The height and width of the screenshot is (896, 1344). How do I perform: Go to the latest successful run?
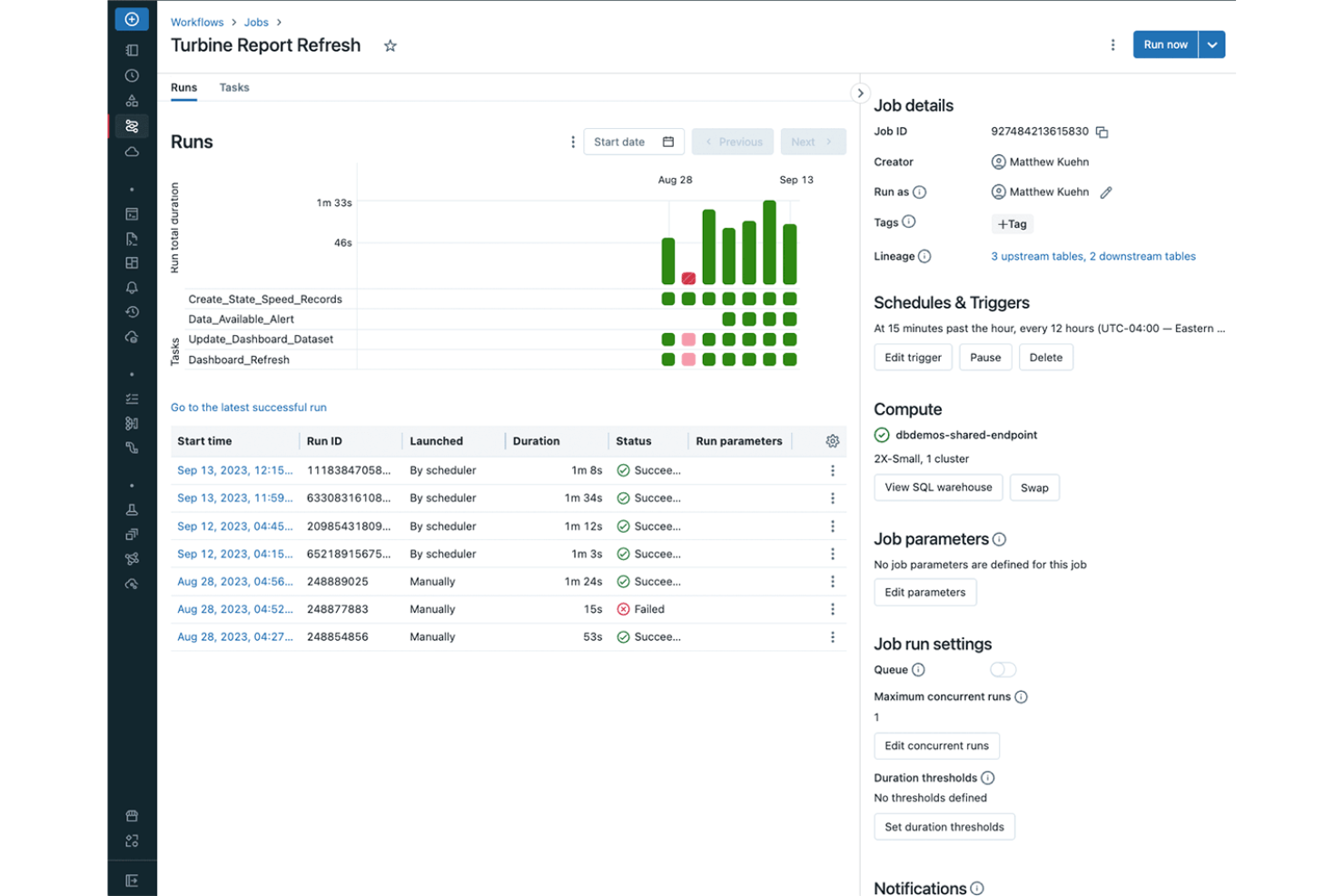tap(248, 407)
